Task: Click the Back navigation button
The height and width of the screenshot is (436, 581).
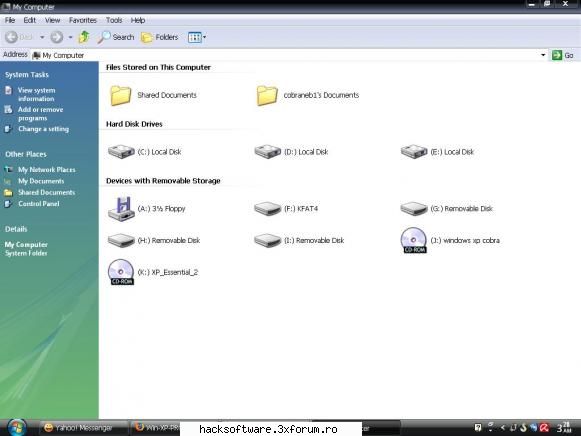Action: 19,37
